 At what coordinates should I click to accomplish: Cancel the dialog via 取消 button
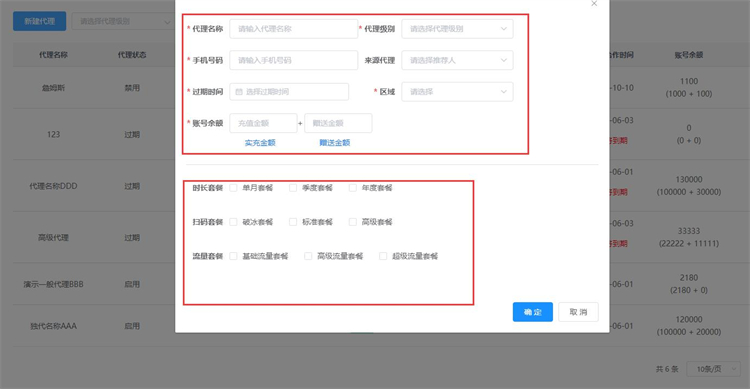pos(578,312)
